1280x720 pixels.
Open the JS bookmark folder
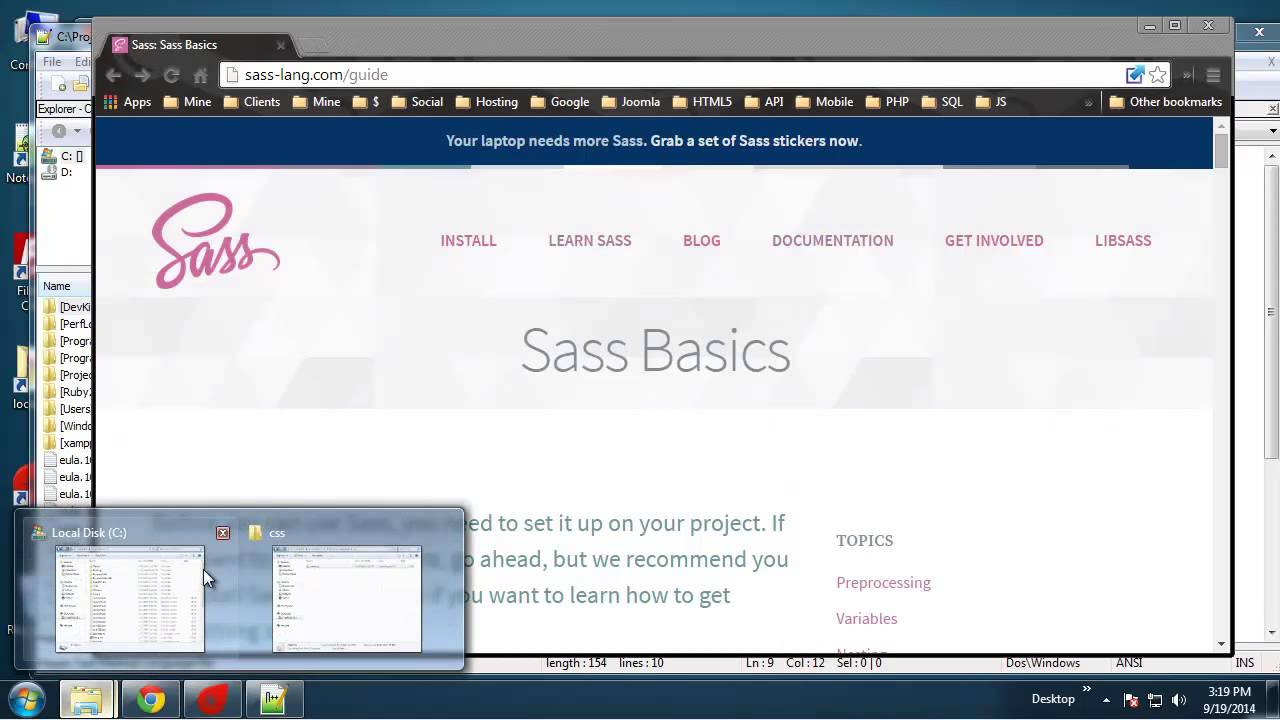pyautogui.click(x=991, y=102)
